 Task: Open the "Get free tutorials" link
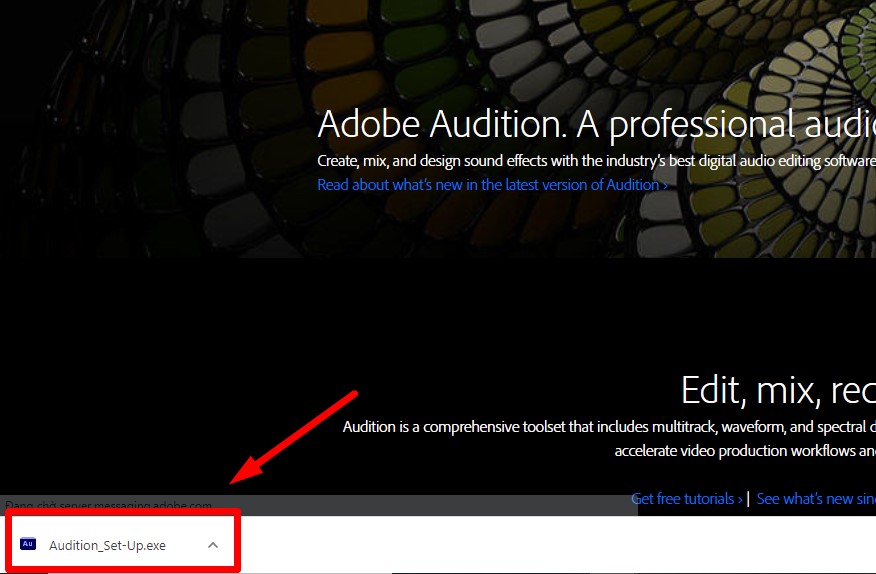[x=684, y=498]
